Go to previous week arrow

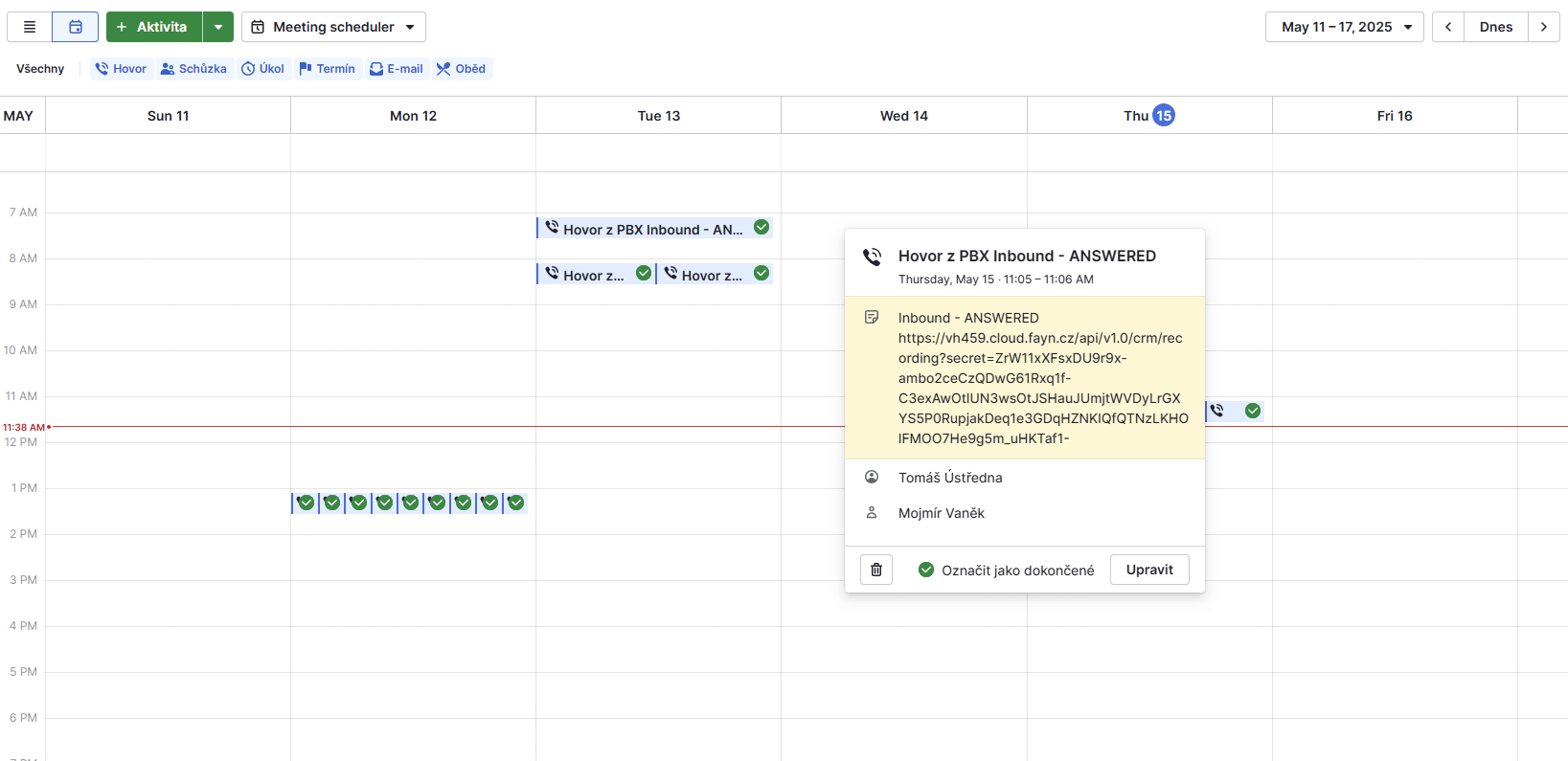click(x=1447, y=27)
